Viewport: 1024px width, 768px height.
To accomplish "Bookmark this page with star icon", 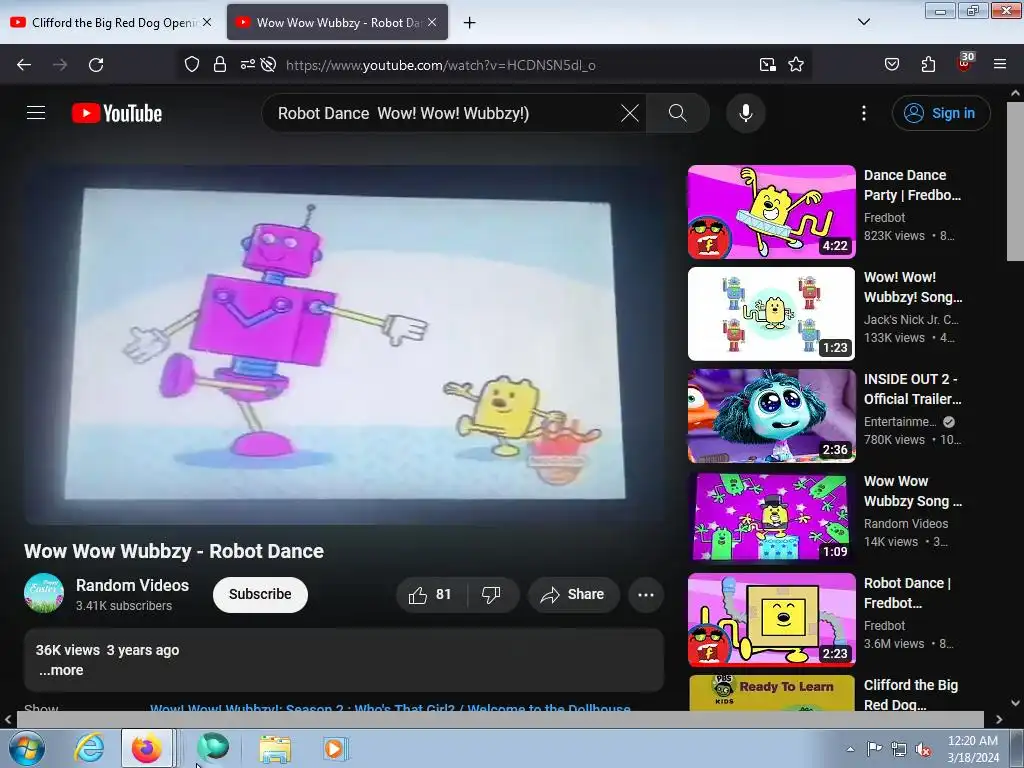I will [x=795, y=64].
